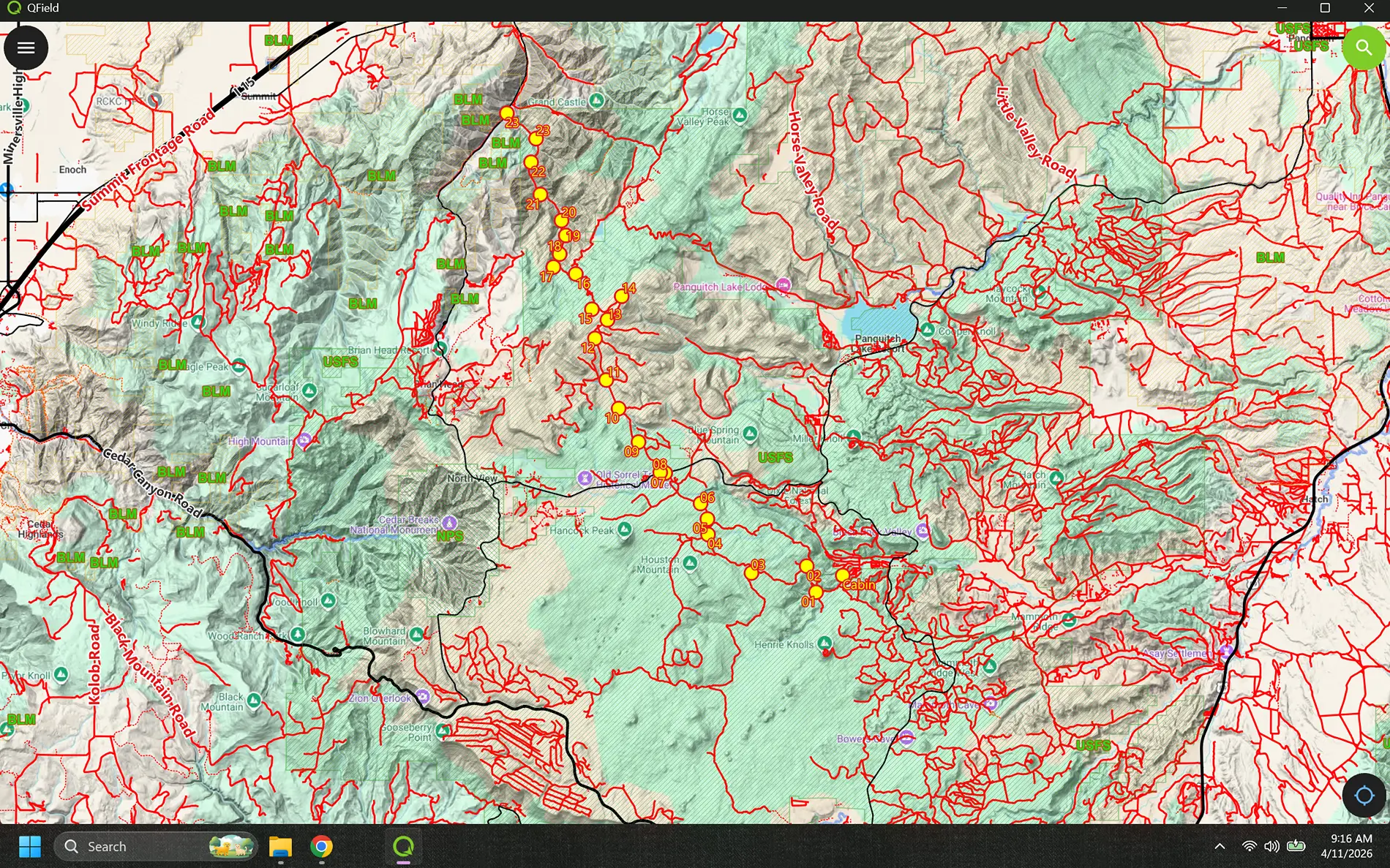This screenshot has height=868, width=1390.
Task: Click the Horse Valley Peak icon
Action: tap(740, 115)
